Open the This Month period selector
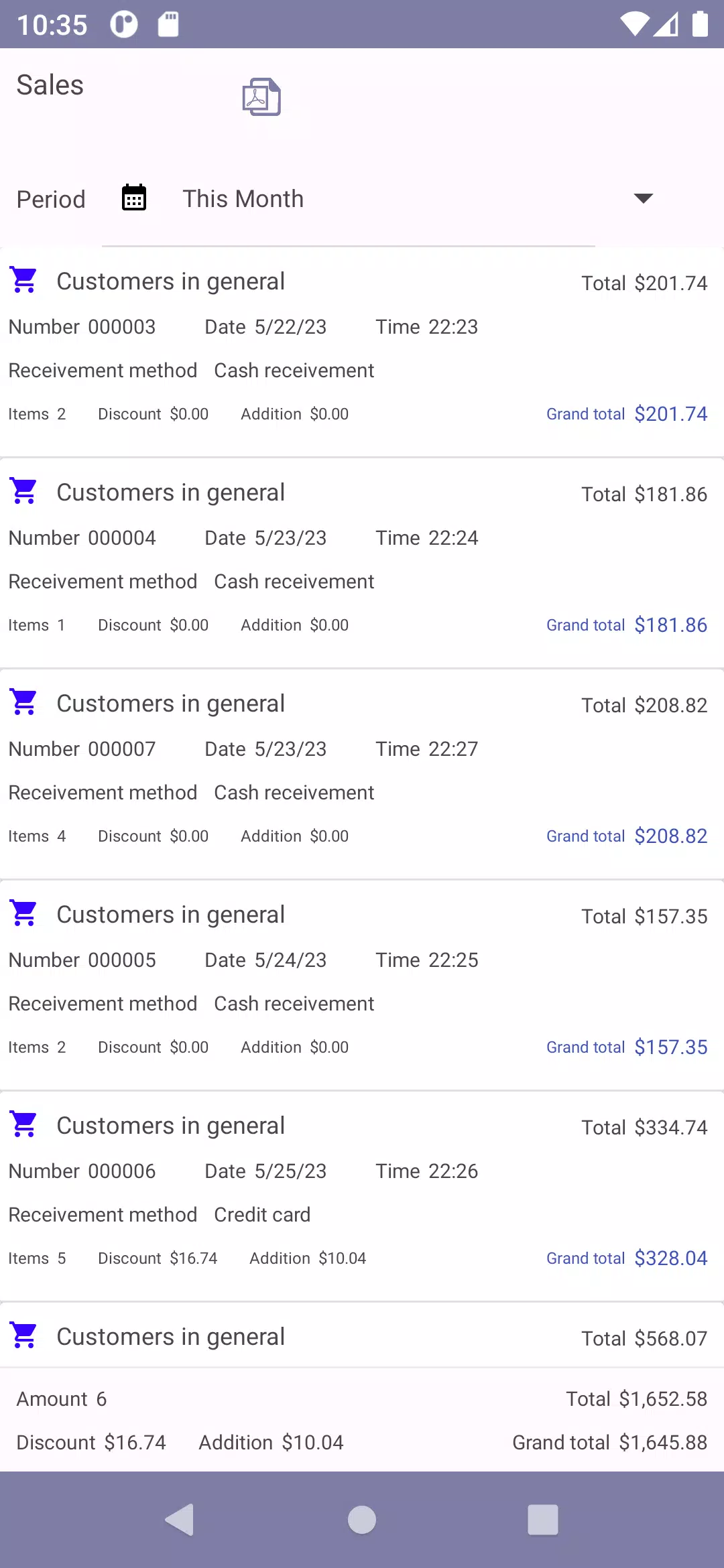Image resolution: width=724 pixels, height=1568 pixels. [243, 199]
